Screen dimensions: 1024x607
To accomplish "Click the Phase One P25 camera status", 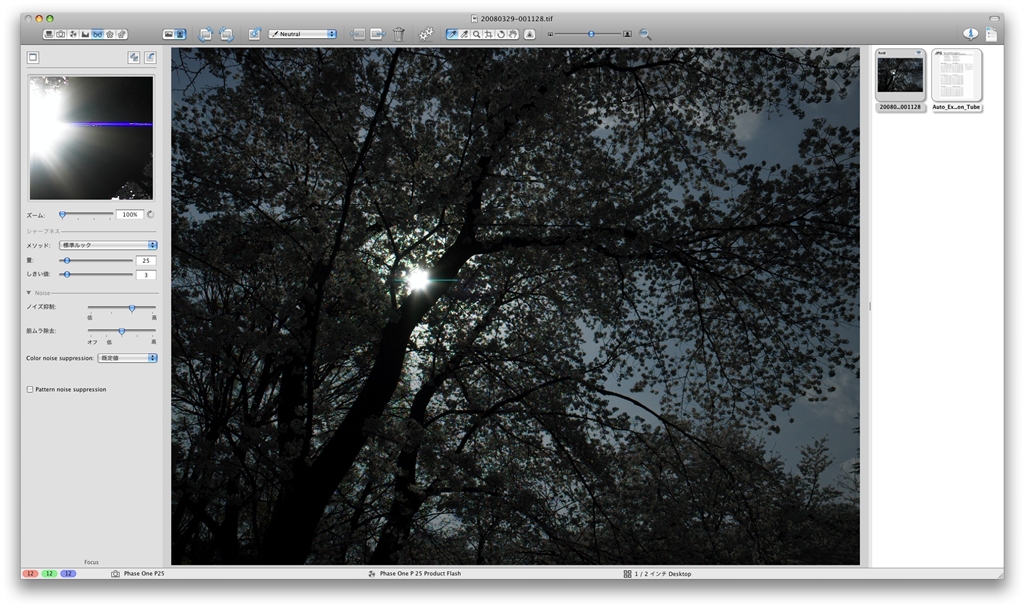I will coord(138,574).
